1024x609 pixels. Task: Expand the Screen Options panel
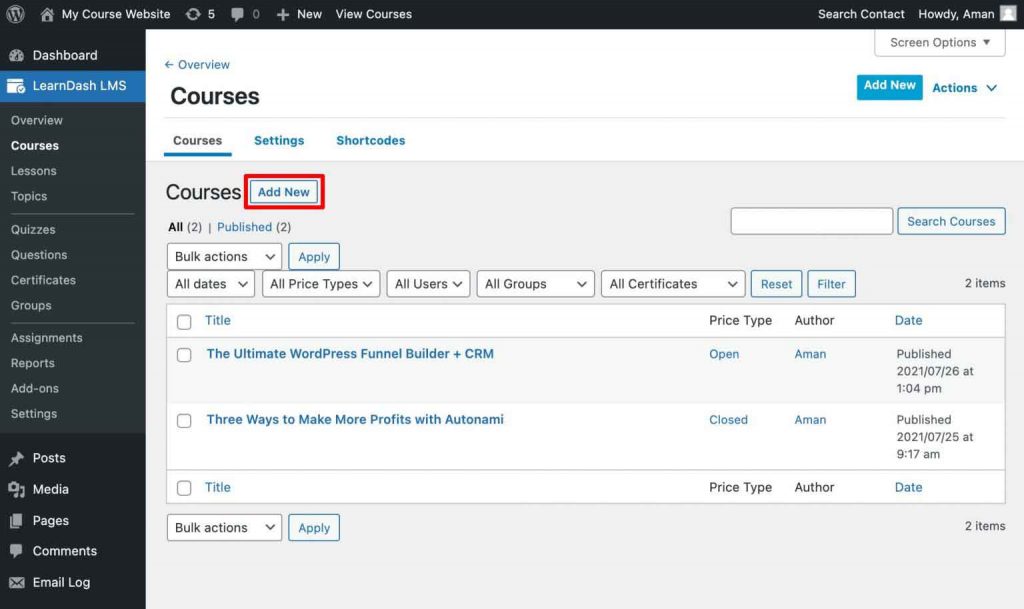940,42
